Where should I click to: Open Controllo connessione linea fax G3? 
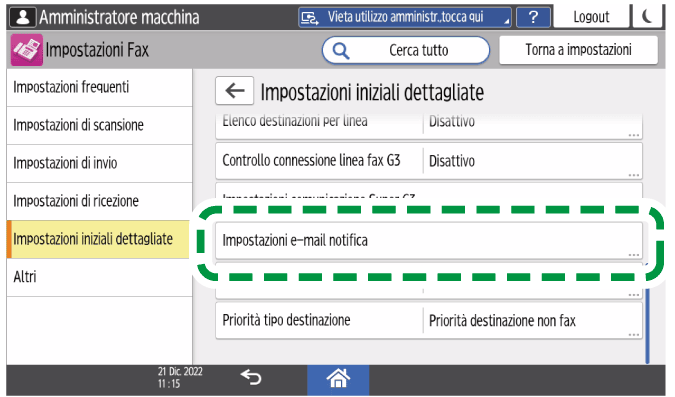tap(429, 161)
